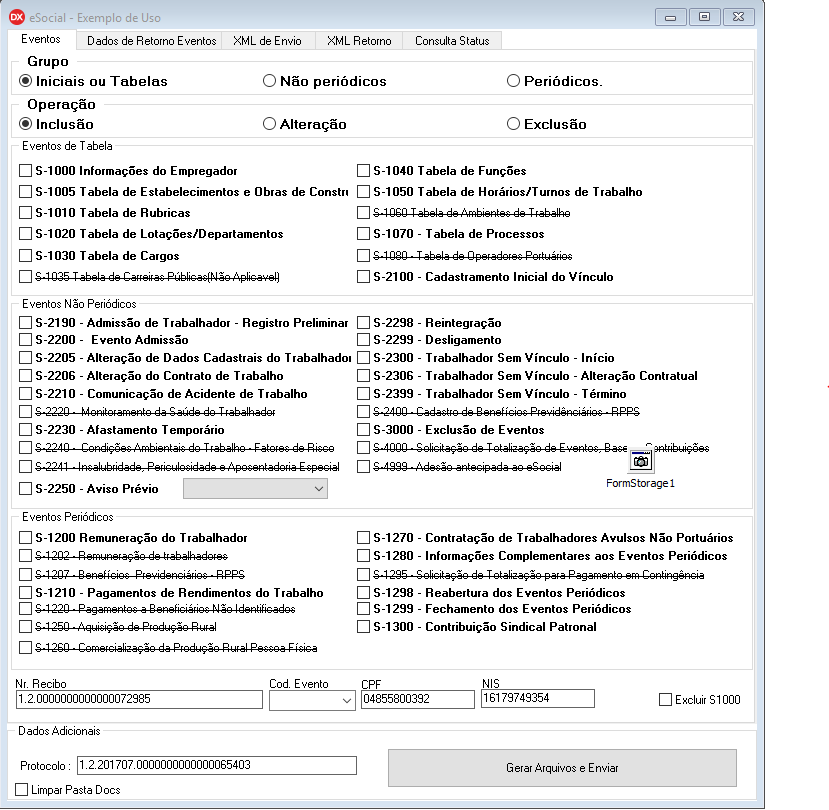Enable S-1050 Tabela de Horários/Turnos
This screenshot has width=829, height=810.
(x=363, y=191)
